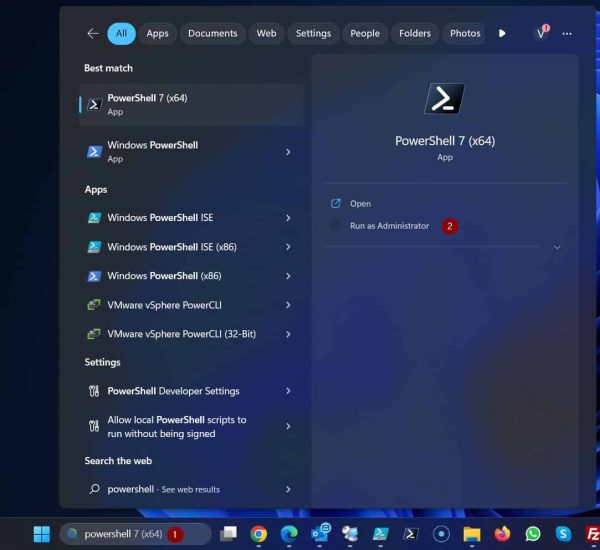Image resolution: width=600 pixels, height=550 pixels.
Task: Click the PowerCLI (32-Bit) icon
Action: click(x=94, y=334)
